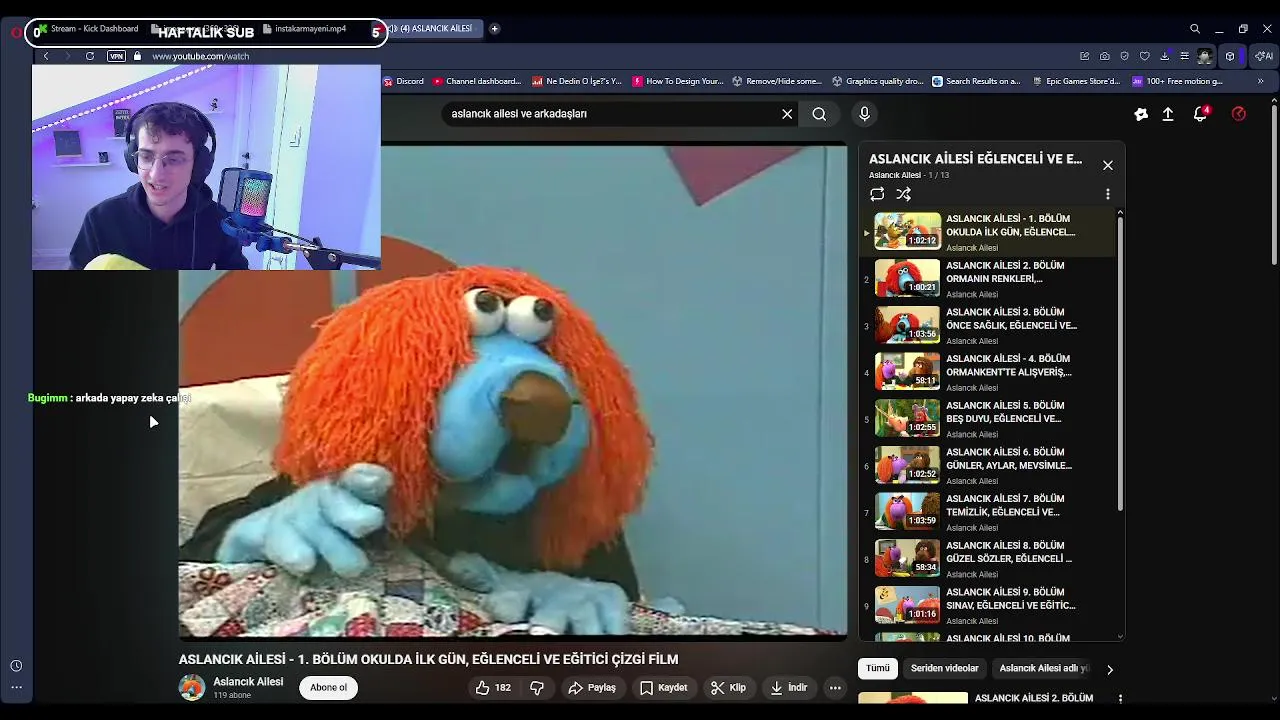Share the video via Paylaş
This screenshot has width=1280, height=720.
click(x=592, y=688)
